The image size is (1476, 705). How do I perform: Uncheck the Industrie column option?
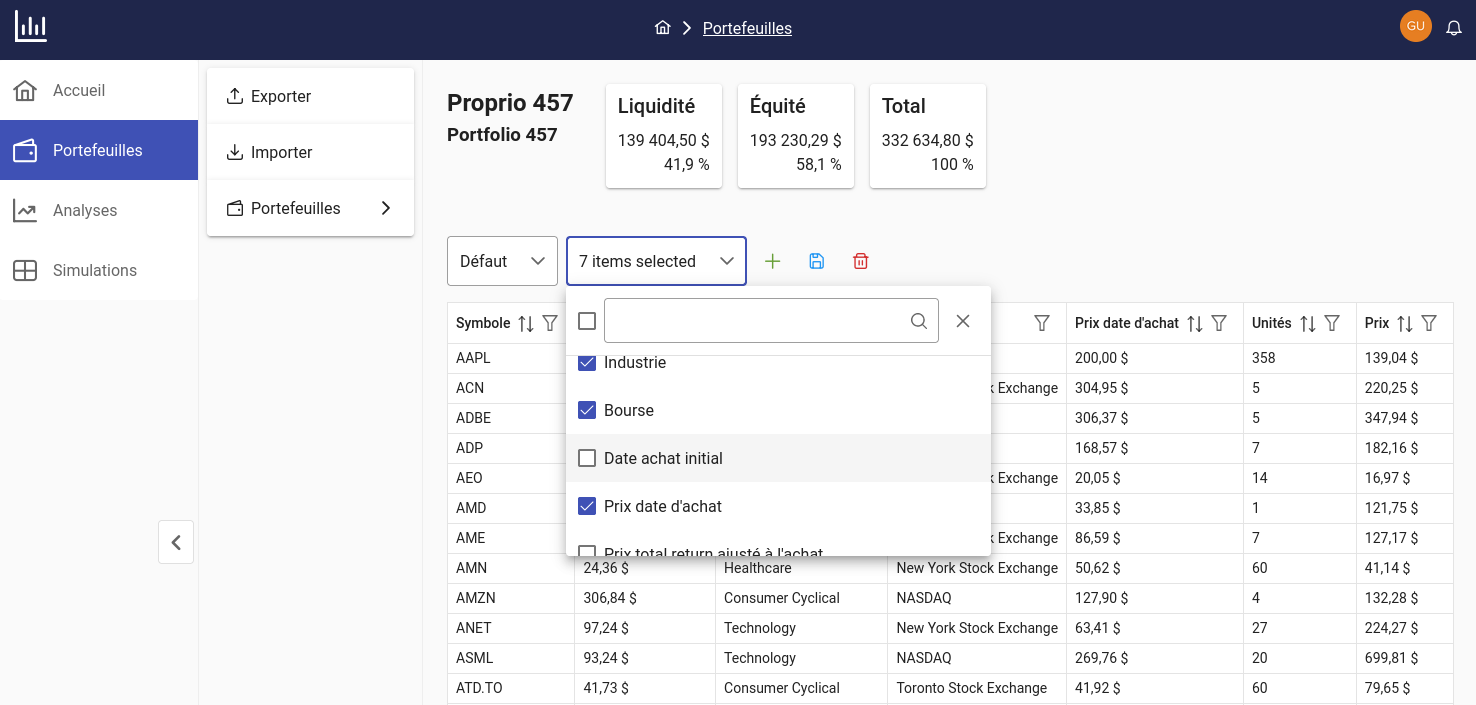[586, 362]
